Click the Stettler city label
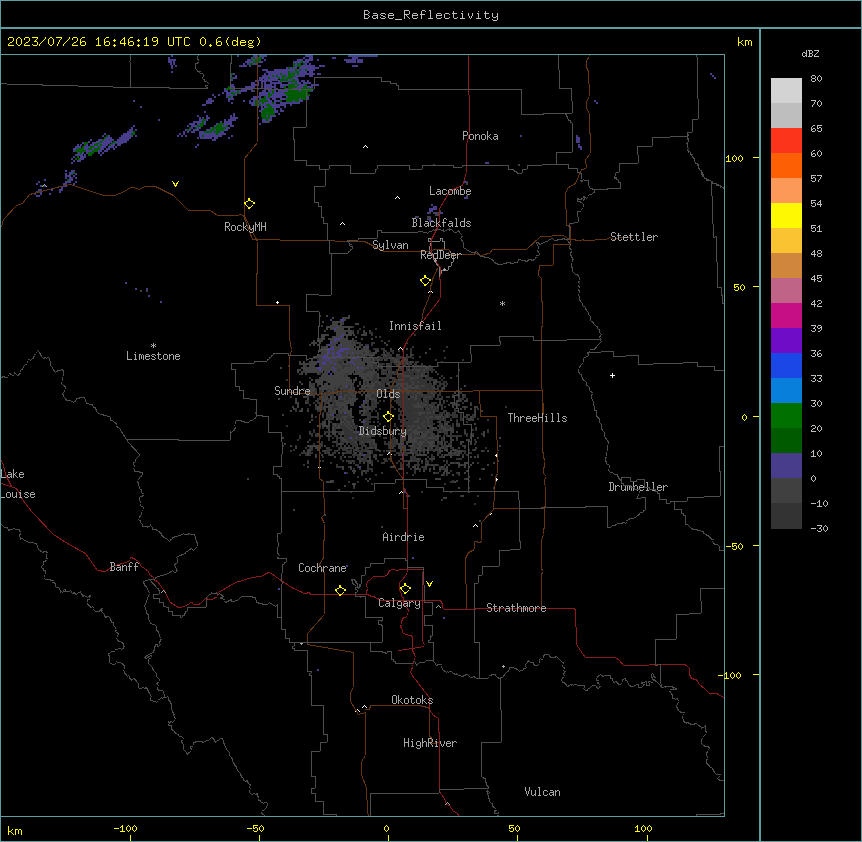This screenshot has height=842, width=862. (634, 237)
